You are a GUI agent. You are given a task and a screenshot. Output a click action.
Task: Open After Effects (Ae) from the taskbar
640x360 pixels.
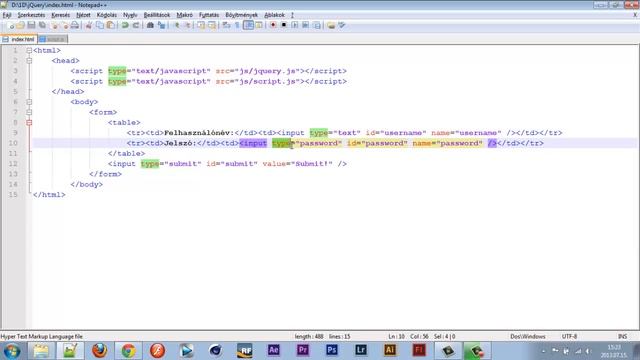point(273,350)
